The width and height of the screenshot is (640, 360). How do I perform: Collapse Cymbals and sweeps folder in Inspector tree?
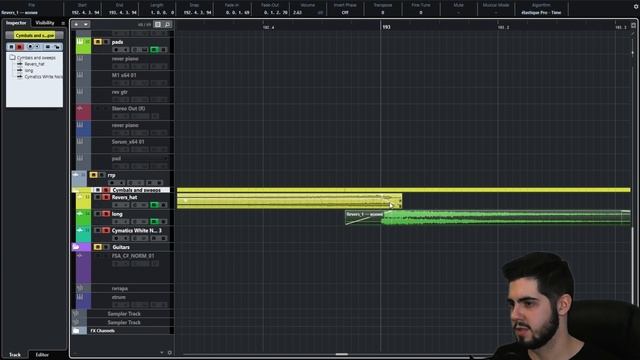pos(12,58)
